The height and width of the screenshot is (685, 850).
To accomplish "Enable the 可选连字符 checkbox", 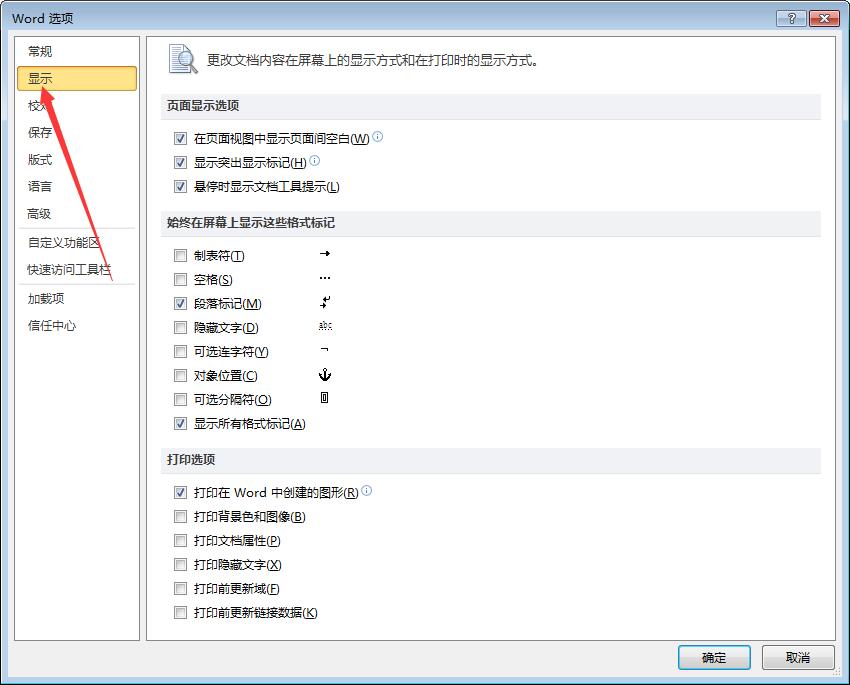I will tap(180, 352).
